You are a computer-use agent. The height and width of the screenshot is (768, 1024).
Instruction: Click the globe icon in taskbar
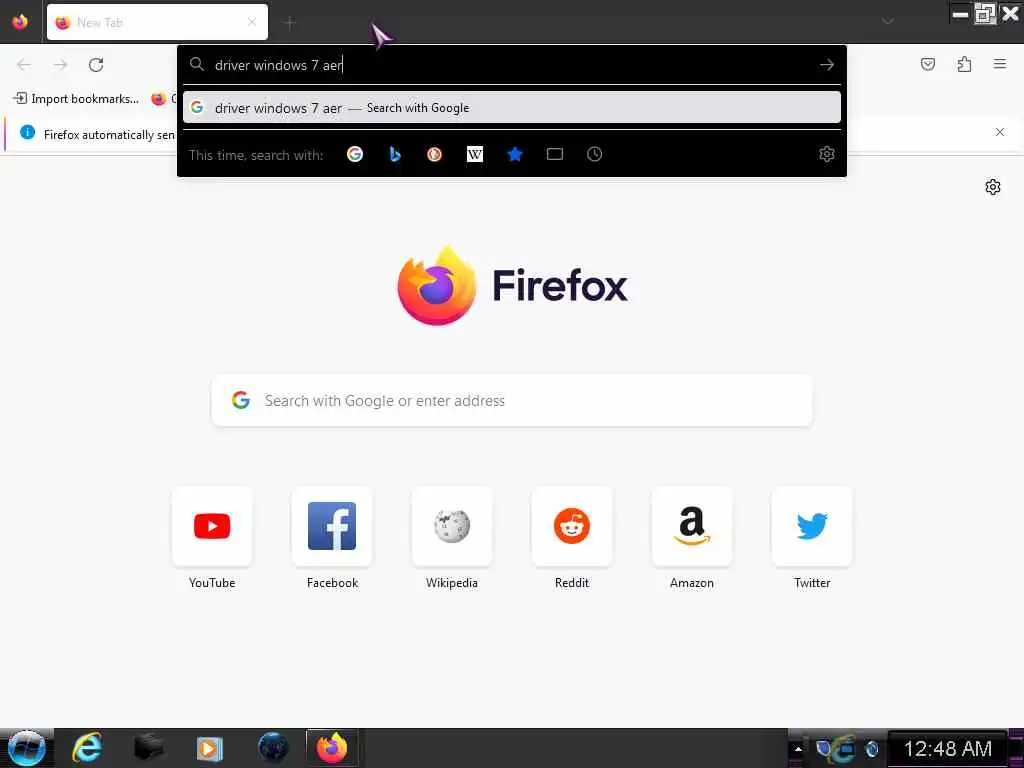(272, 748)
